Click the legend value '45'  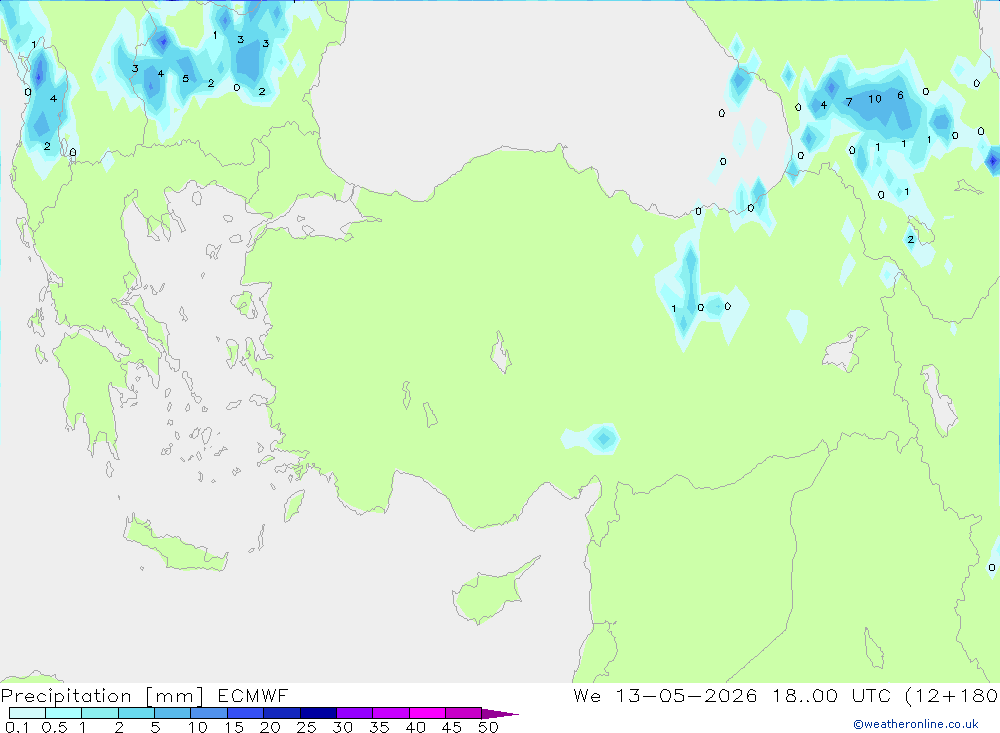pyautogui.click(x=452, y=727)
